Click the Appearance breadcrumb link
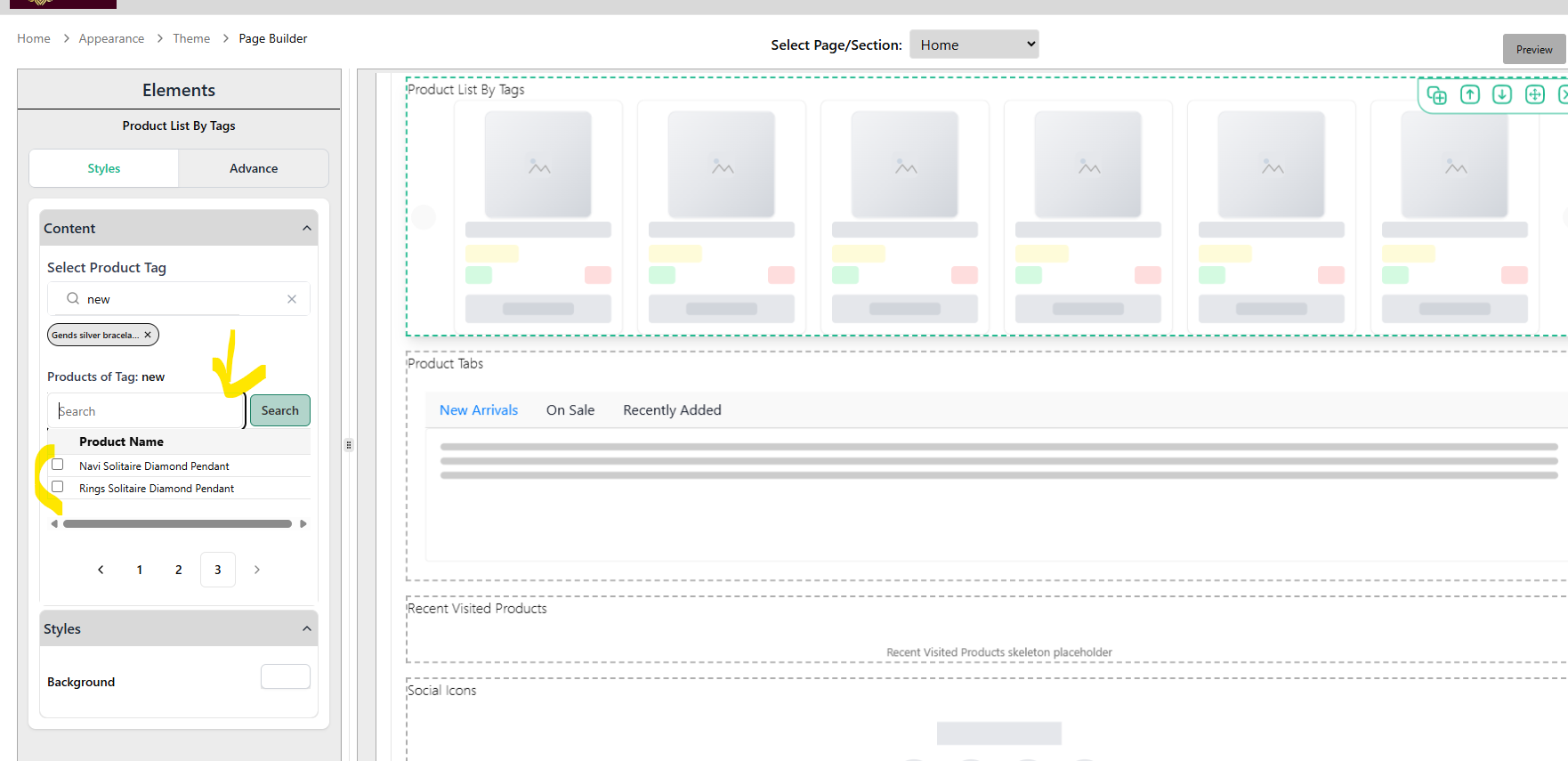The width and height of the screenshot is (1568, 761). coord(111,38)
